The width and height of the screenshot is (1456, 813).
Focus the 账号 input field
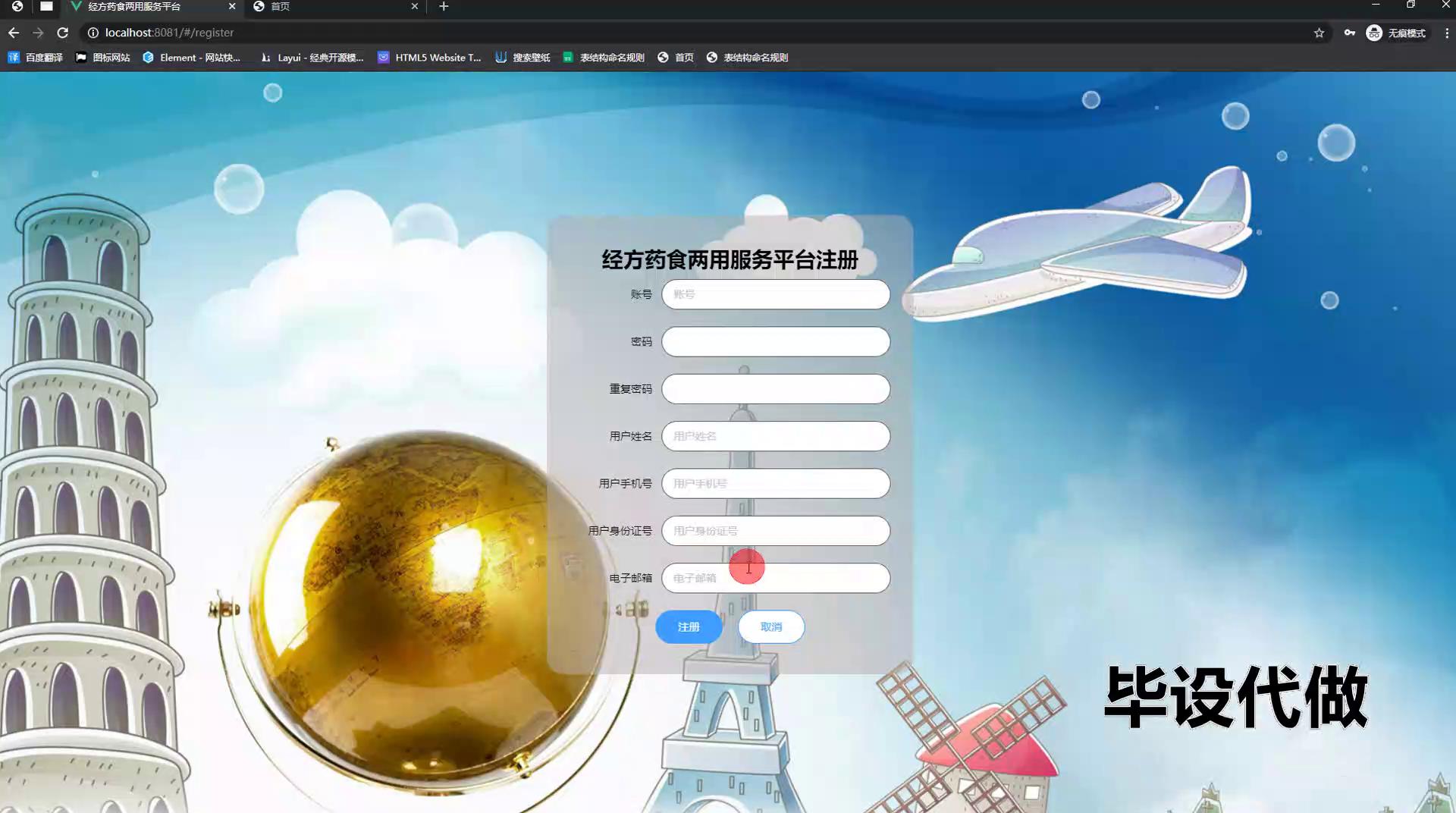pos(775,294)
